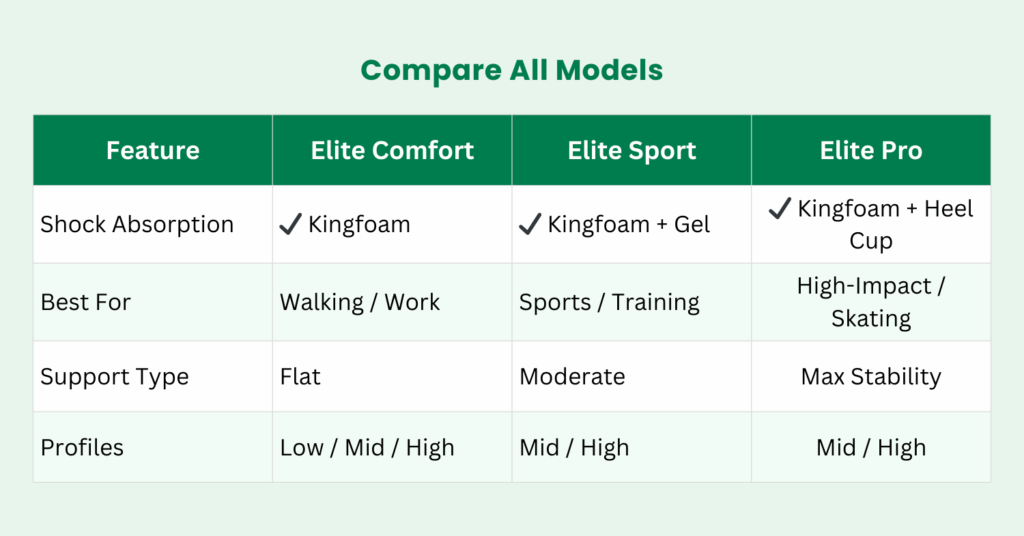Select the High-Impact / Skating cell

tap(871, 302)
